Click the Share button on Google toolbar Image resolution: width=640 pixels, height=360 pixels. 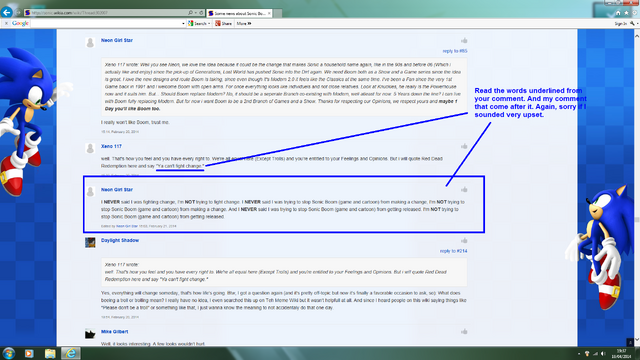[x=223, y=24]
